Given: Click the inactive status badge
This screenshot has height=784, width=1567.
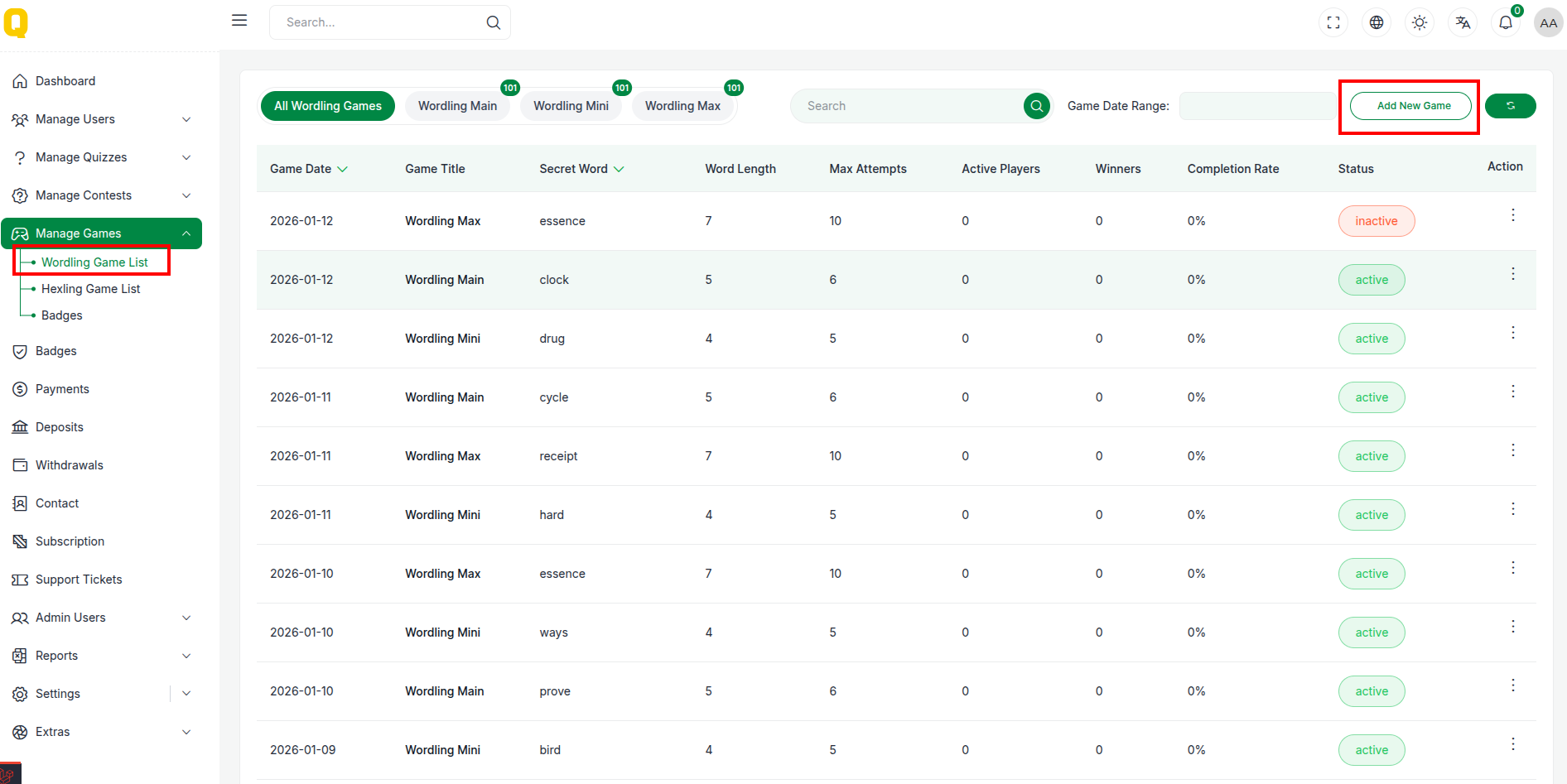Looking at the screenshot, I should click(x=1376, y=221).
